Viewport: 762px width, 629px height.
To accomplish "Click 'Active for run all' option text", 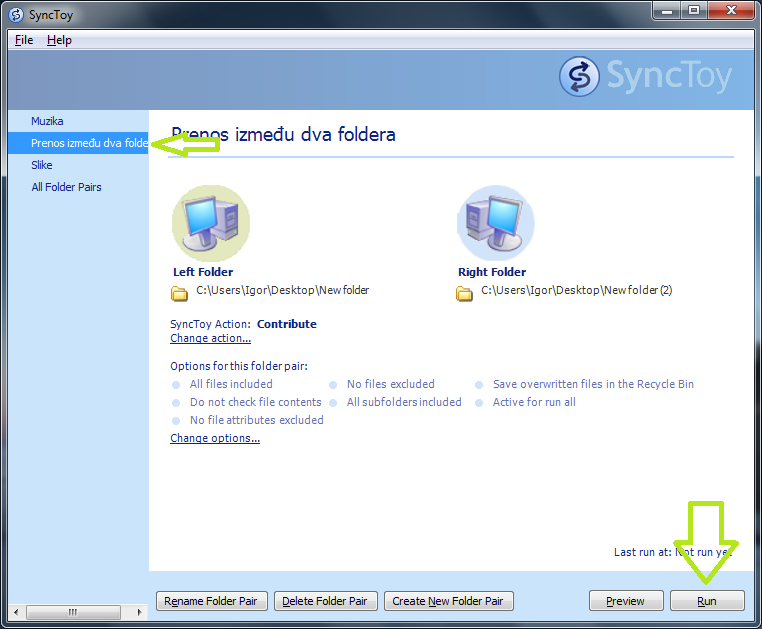I will pyautogui.click(x=534, y=402).
